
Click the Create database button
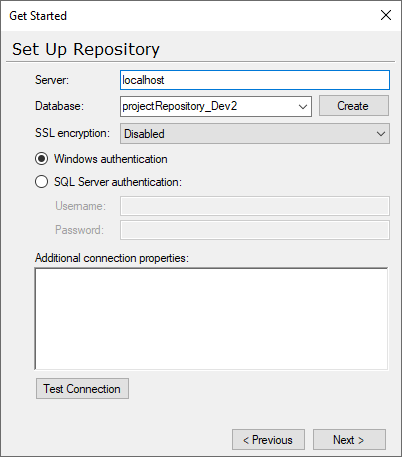pyautogui.click(x=354, y=106)
